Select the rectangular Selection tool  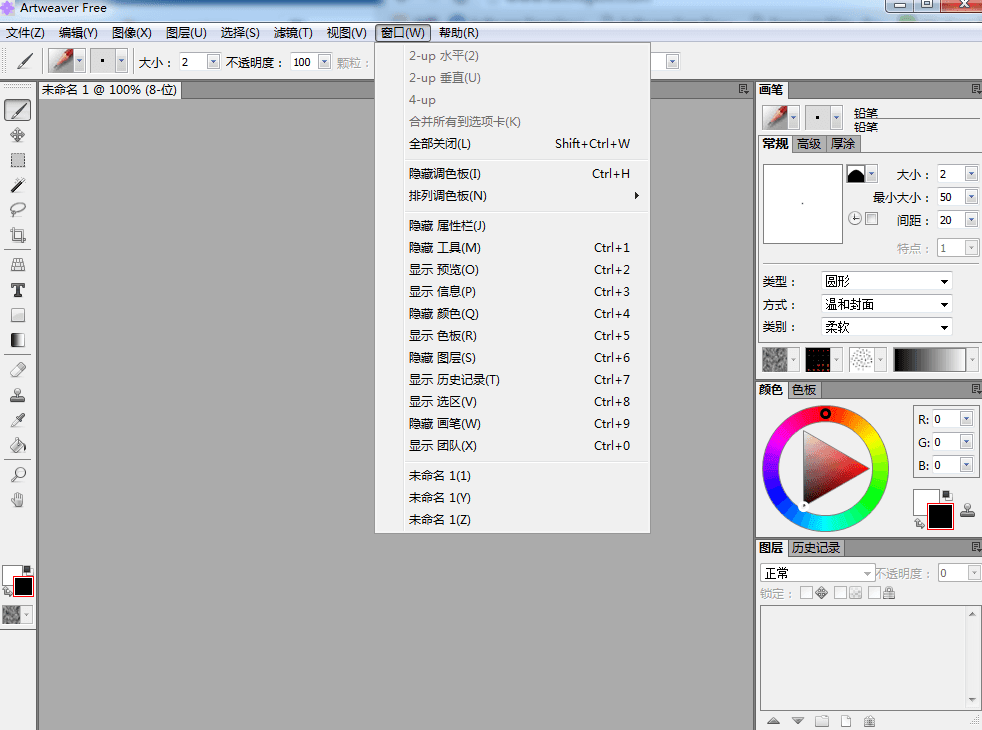(18, 160)
